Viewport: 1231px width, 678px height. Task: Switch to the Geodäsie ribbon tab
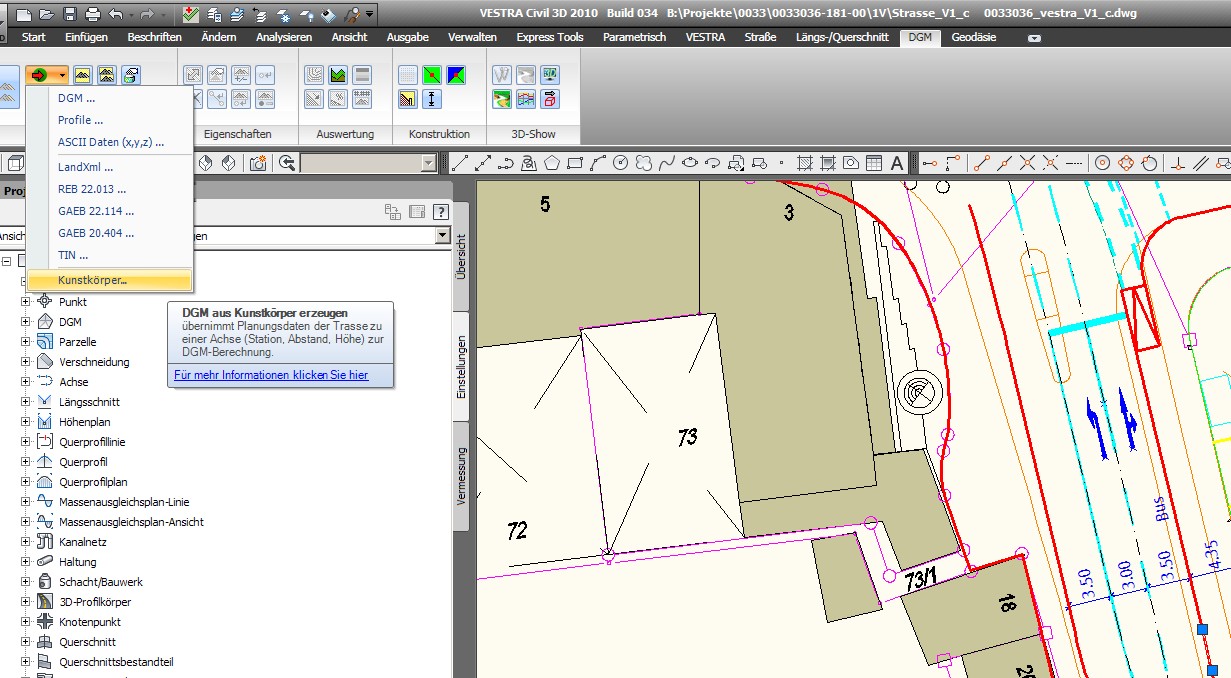(974, 37)
